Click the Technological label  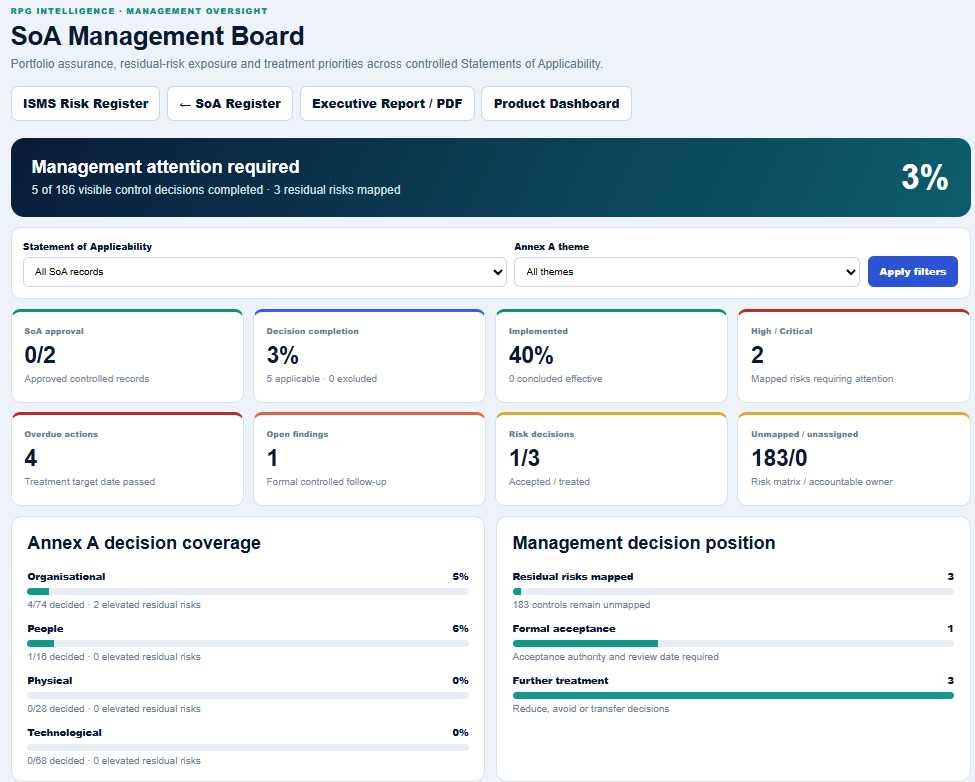(65, 733)
